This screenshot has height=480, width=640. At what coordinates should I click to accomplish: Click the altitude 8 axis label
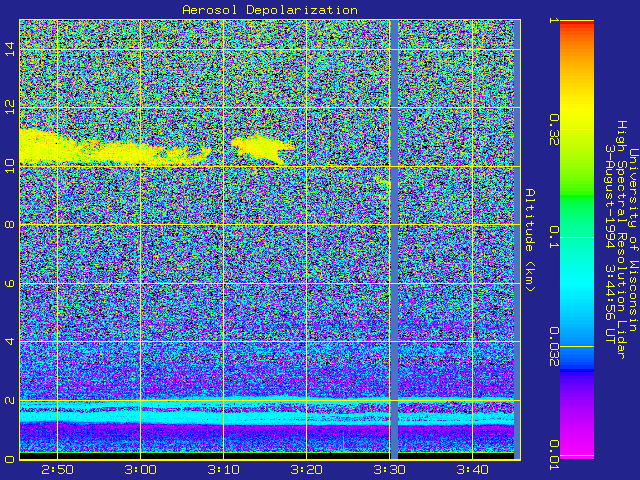tap(9, 224)
